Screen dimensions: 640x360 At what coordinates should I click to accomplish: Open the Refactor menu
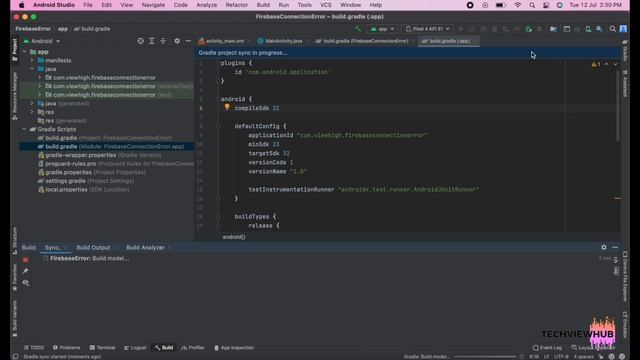[x=237, y=5]
